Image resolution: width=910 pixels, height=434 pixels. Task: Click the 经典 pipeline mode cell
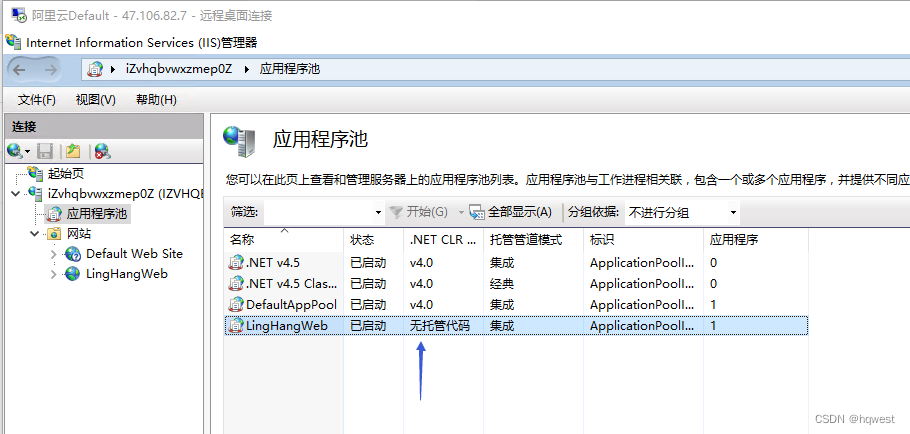502,284
